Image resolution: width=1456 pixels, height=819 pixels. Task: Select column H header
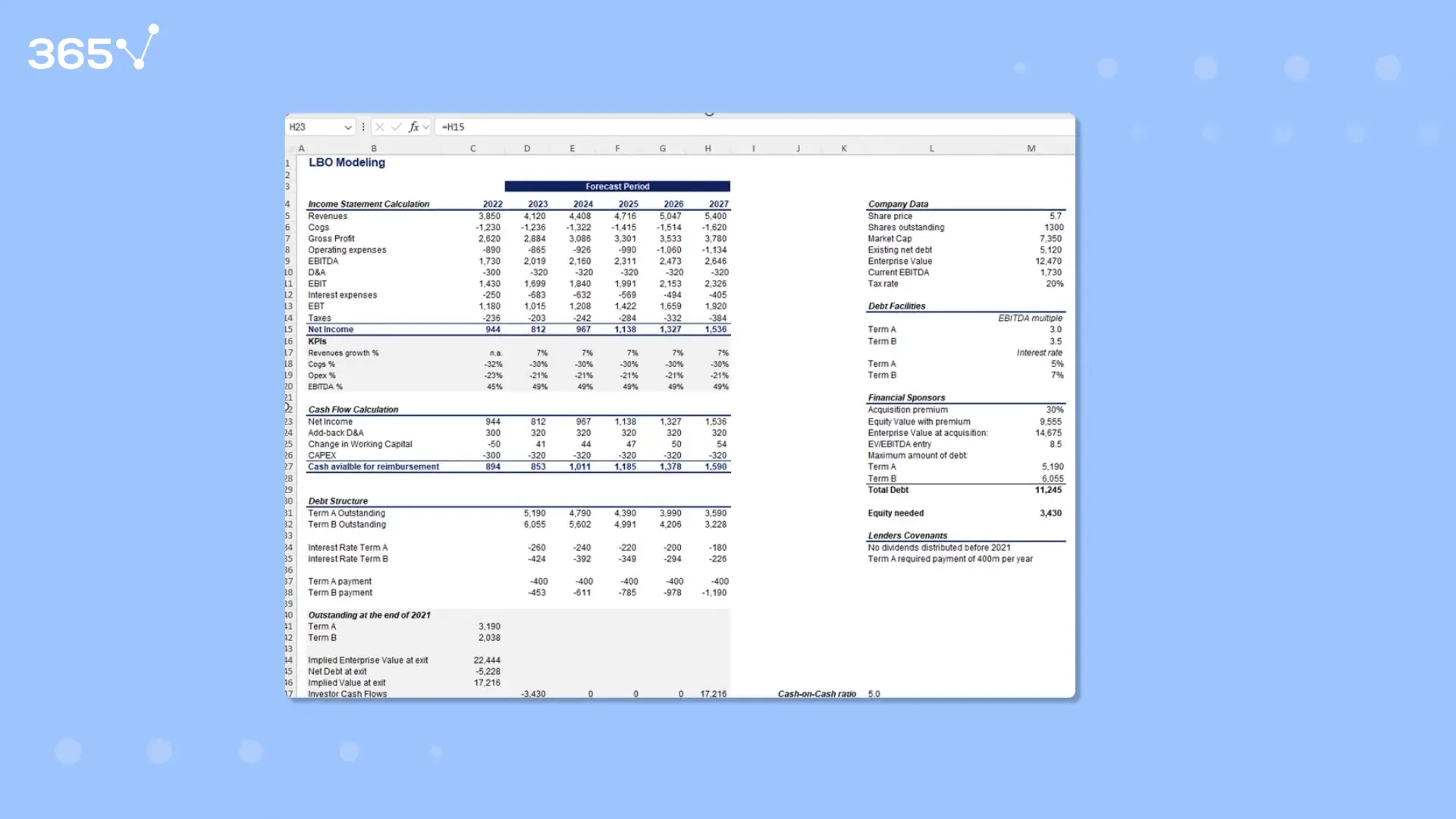click(708, 149)
